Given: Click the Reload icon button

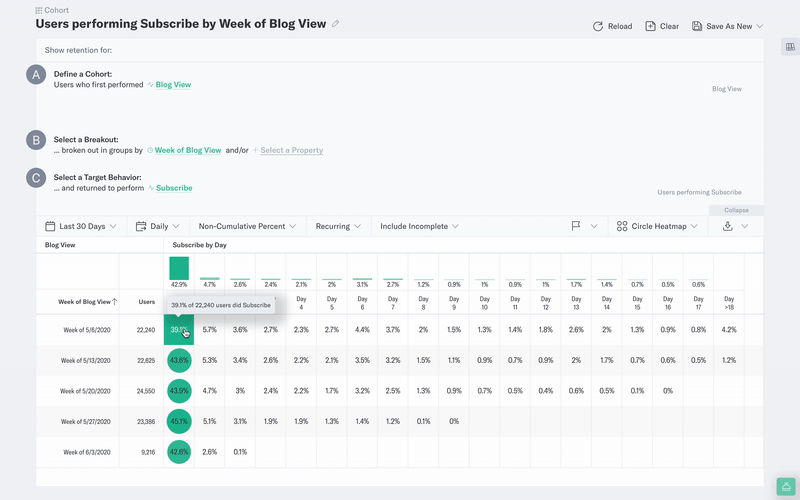Looking at the screenshot, I should 597,26.
